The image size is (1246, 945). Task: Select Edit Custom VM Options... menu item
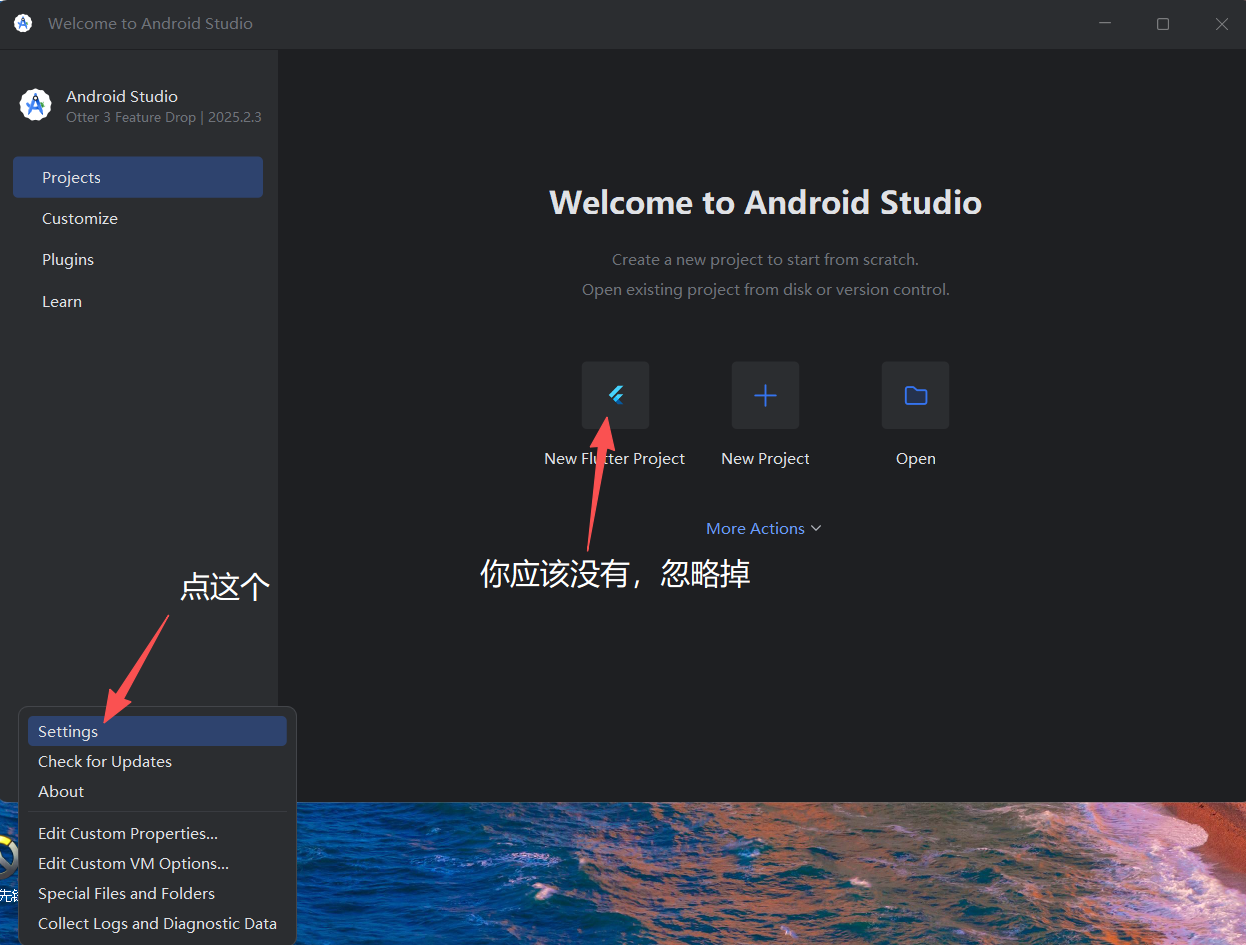tap(157, 863)
